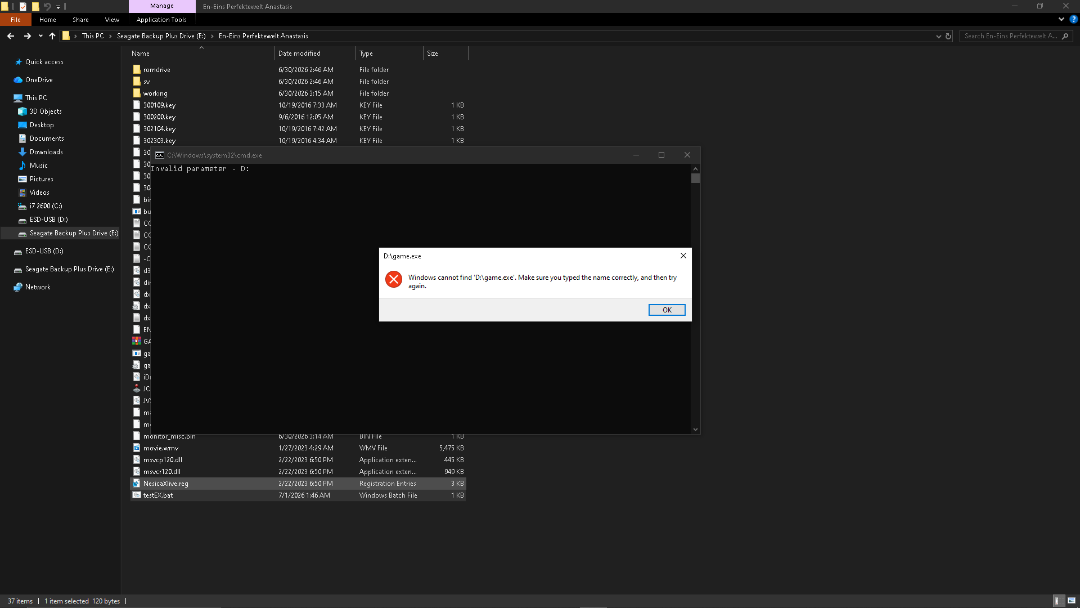Switch to details view in status bar
This screenshot has width=1080, height=608.
[x=1058, y=601]
